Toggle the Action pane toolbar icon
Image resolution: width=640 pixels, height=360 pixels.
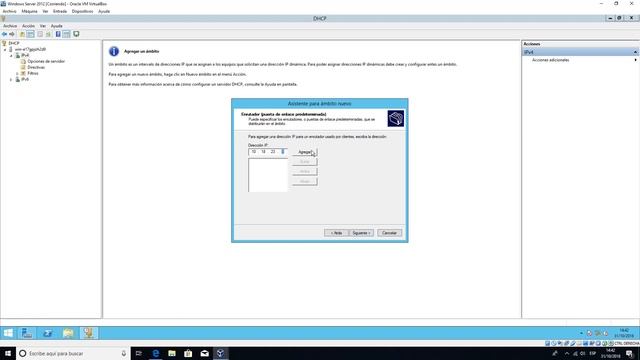tap(67, 34)
